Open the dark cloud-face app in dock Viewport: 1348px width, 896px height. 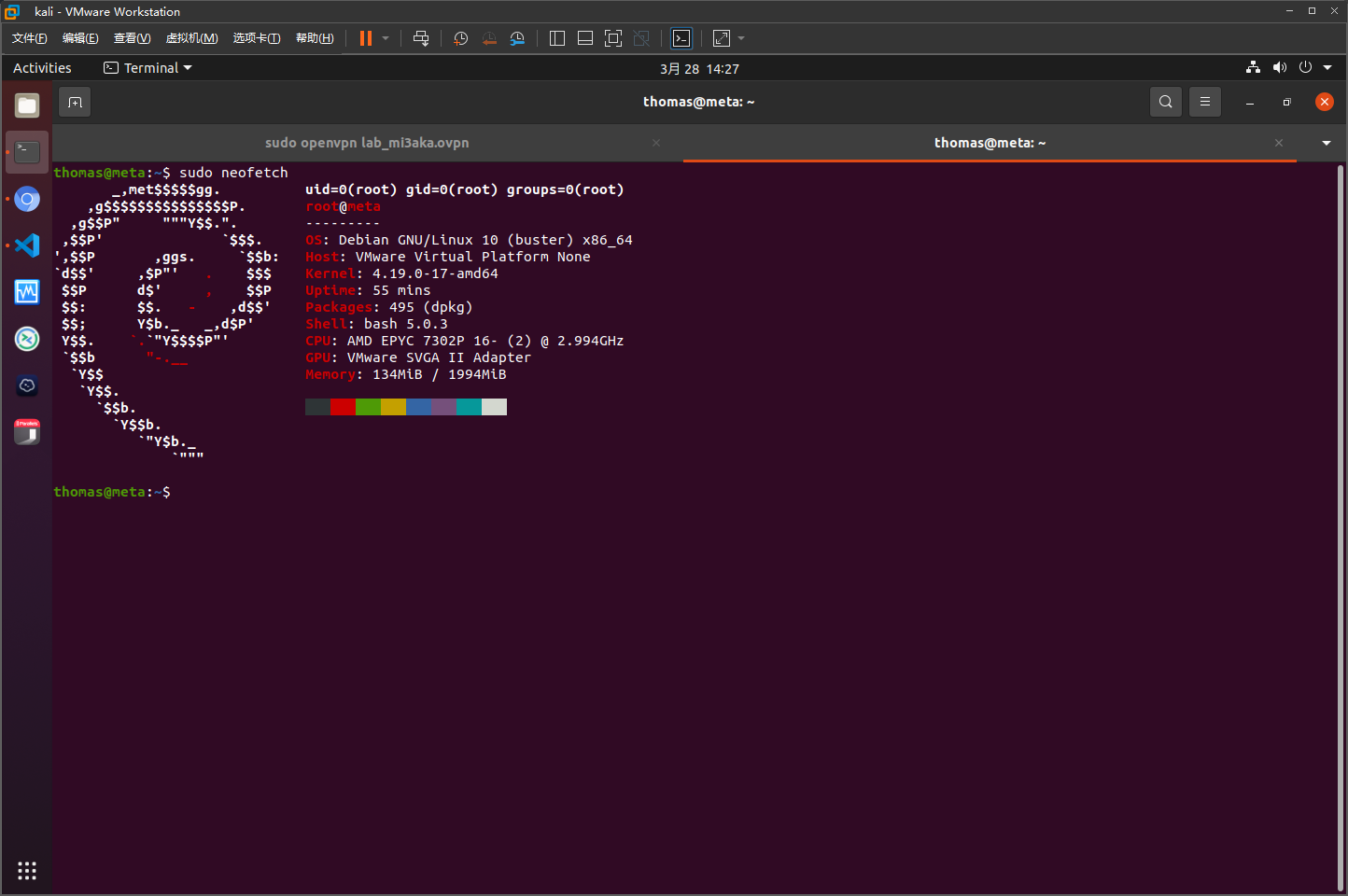(x=27, y=385)
